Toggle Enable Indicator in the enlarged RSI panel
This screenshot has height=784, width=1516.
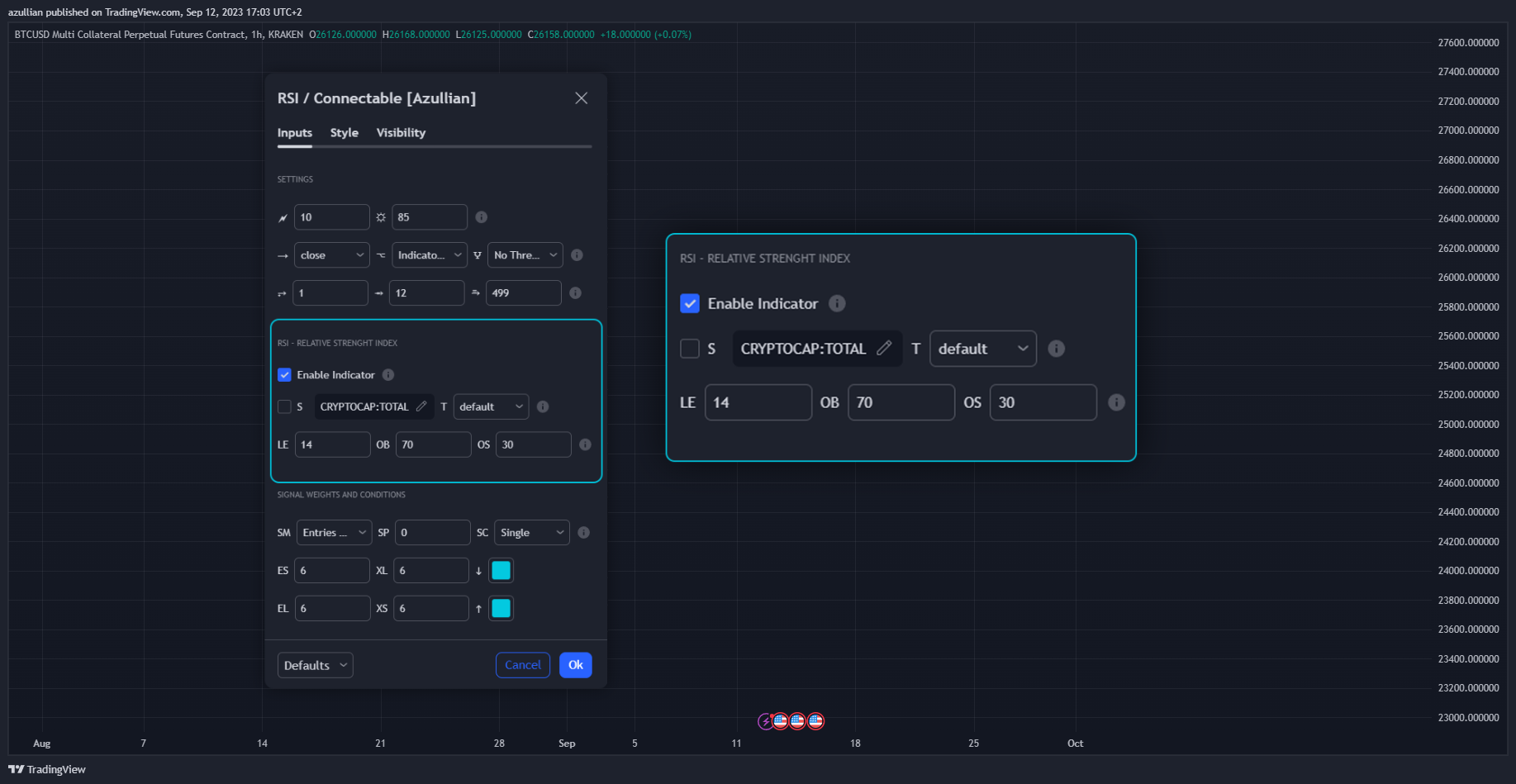(690, 303)
